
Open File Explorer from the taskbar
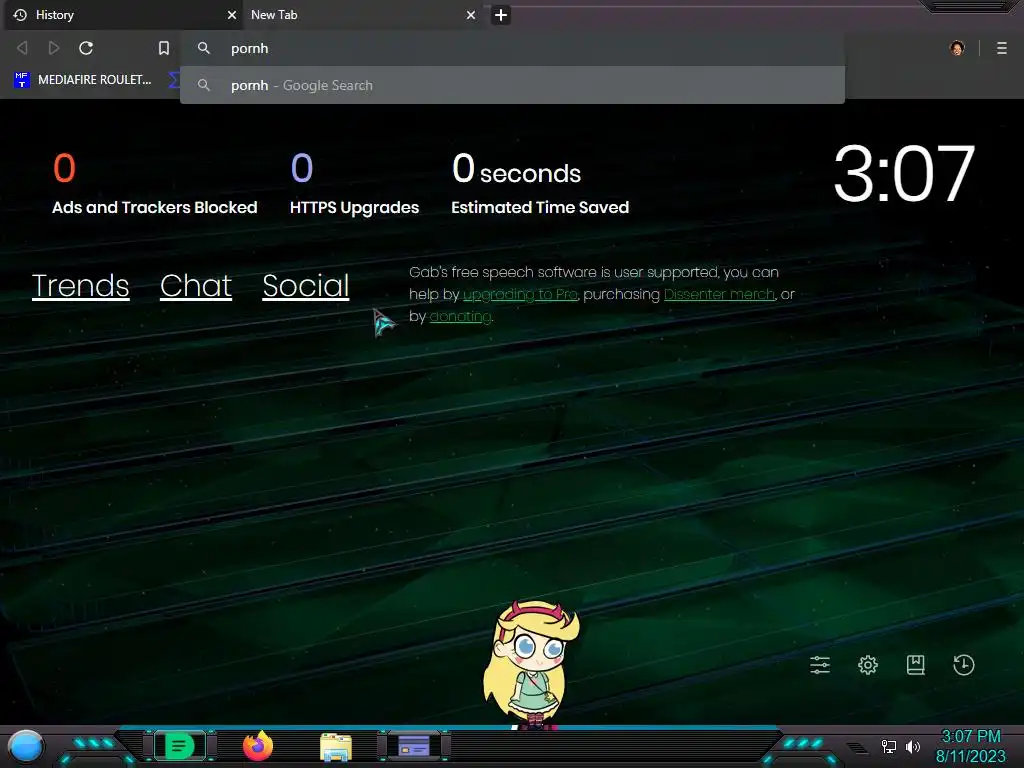click(336, 747)
